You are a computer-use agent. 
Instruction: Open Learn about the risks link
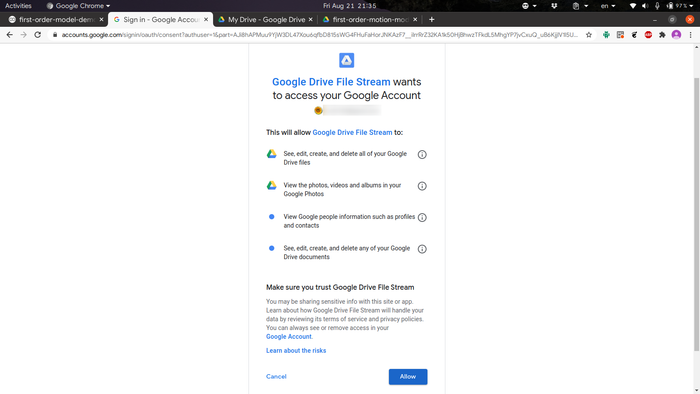click(296, 351)
